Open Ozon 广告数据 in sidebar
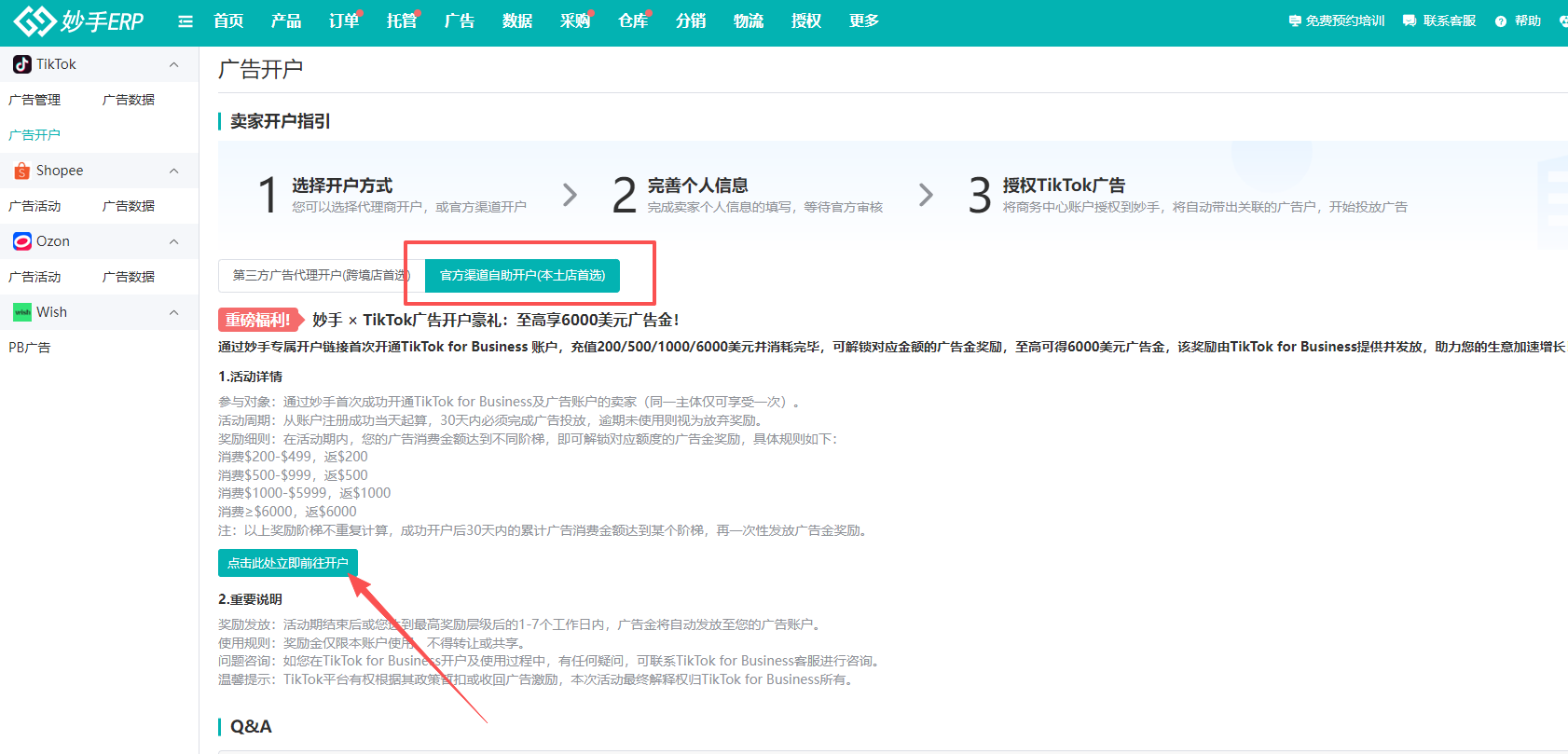 click(x=129, y=277)
